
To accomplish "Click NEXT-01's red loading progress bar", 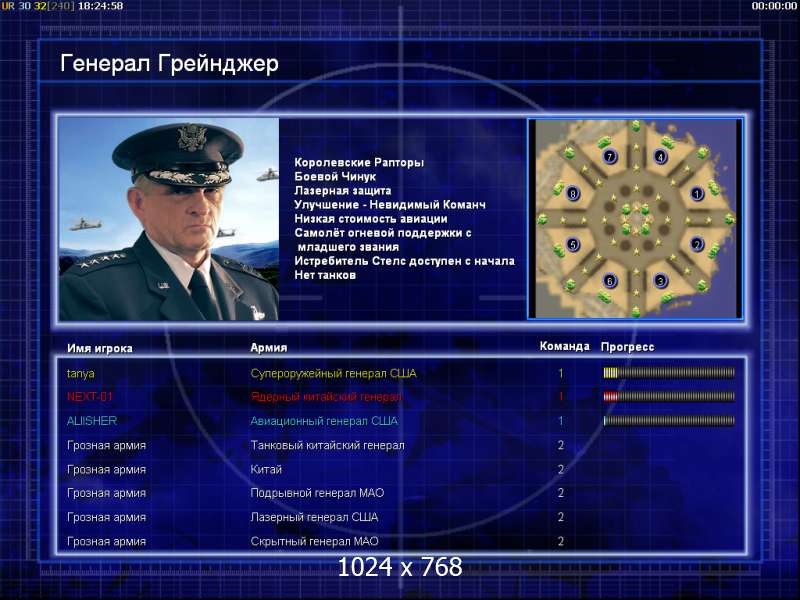I will pos(669,396).
